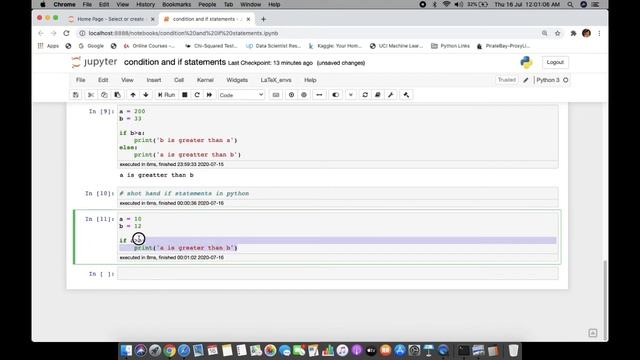The height and width of the screenshot is (360, 640).
Task: Copy selected cells icon
Action: tap(104, 95)
